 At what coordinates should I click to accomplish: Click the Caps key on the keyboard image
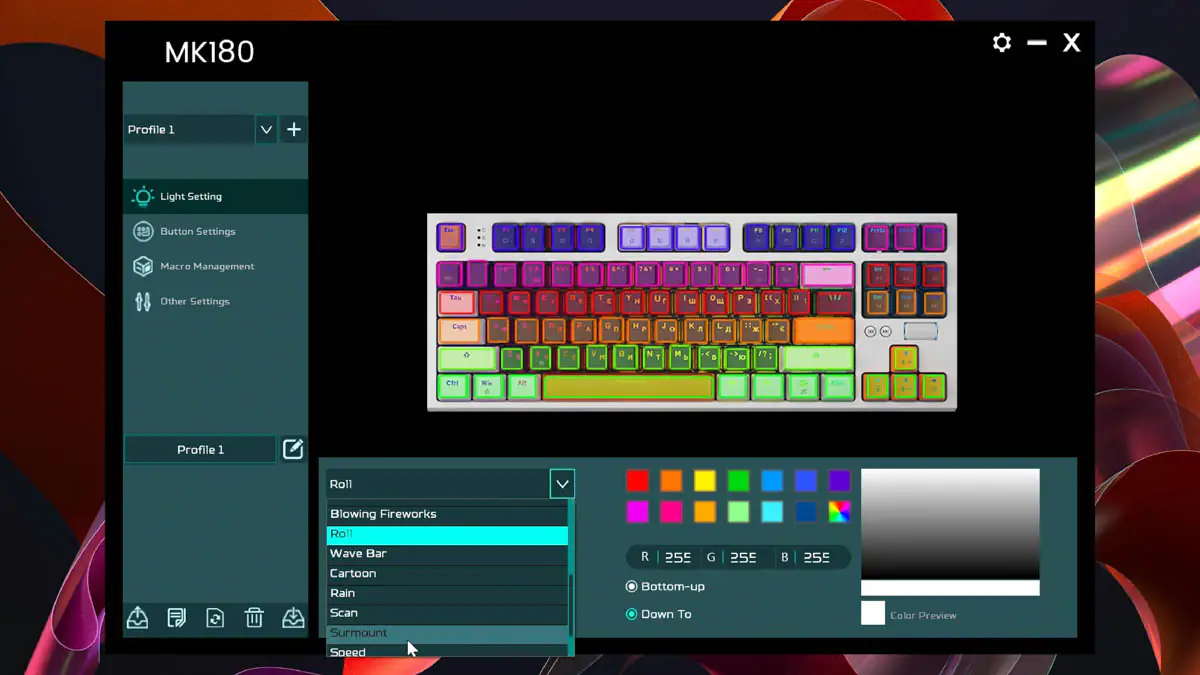coord(460,330)
